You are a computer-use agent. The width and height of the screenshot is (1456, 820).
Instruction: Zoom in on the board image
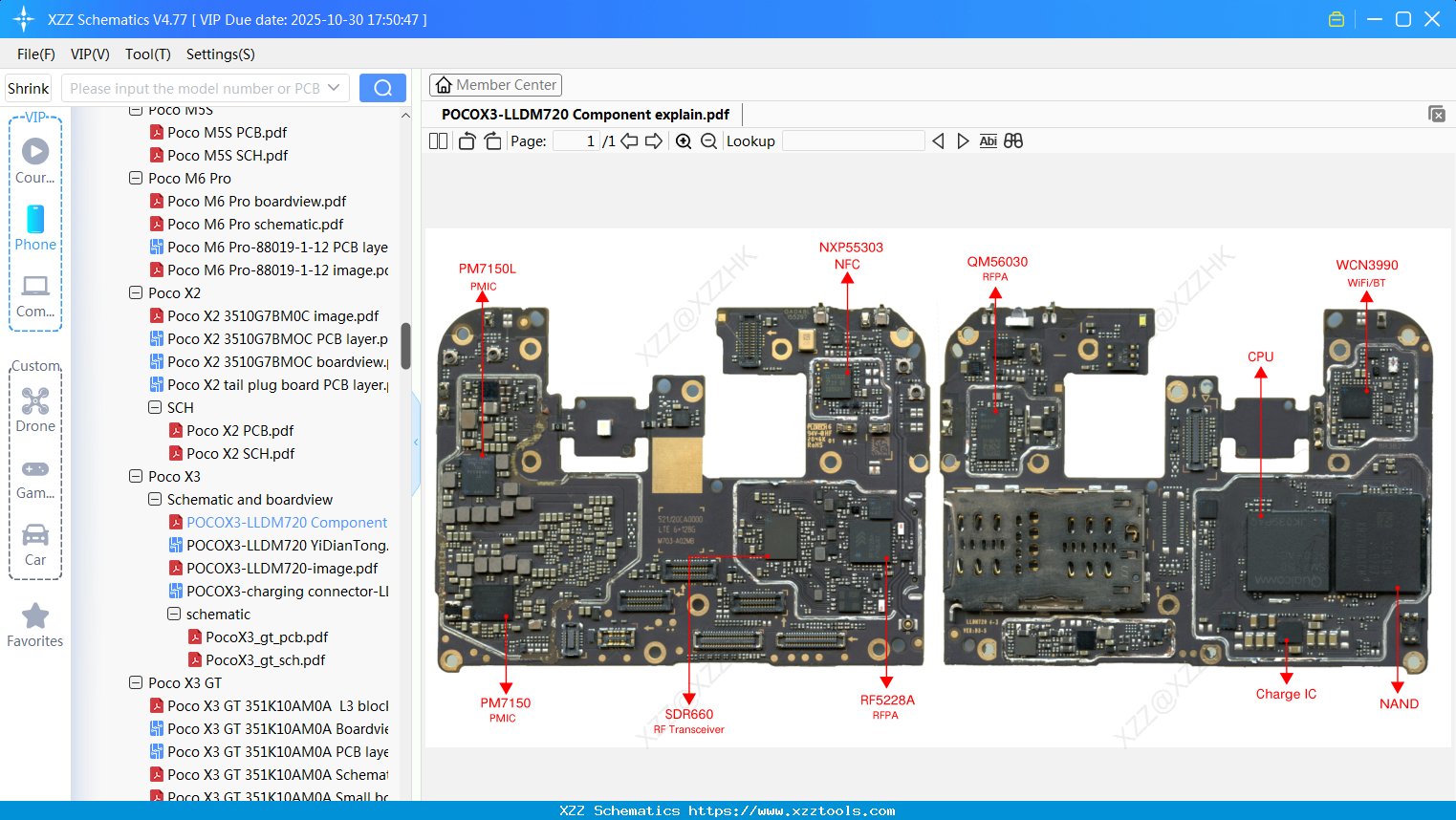(x=684, y=140)
